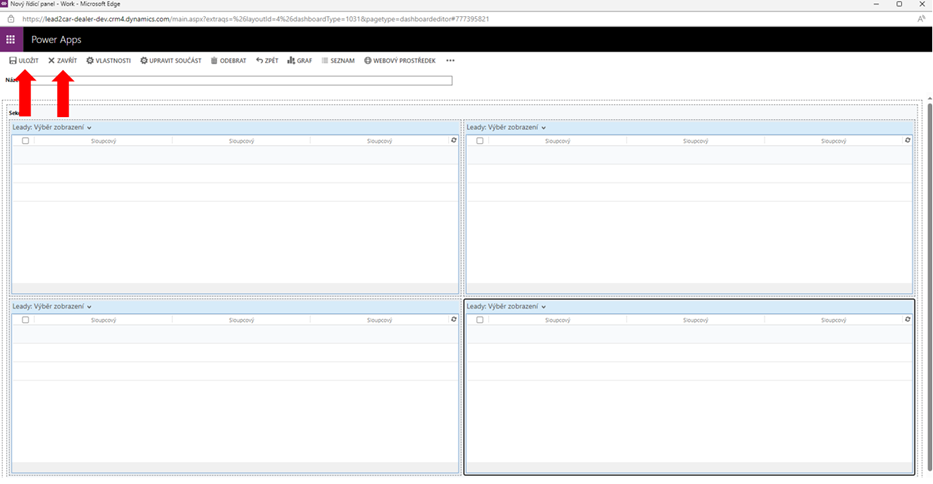This screenshot has width=933, height=484.
Task: Insert Webový prostředek web resource
Action: 401,61
